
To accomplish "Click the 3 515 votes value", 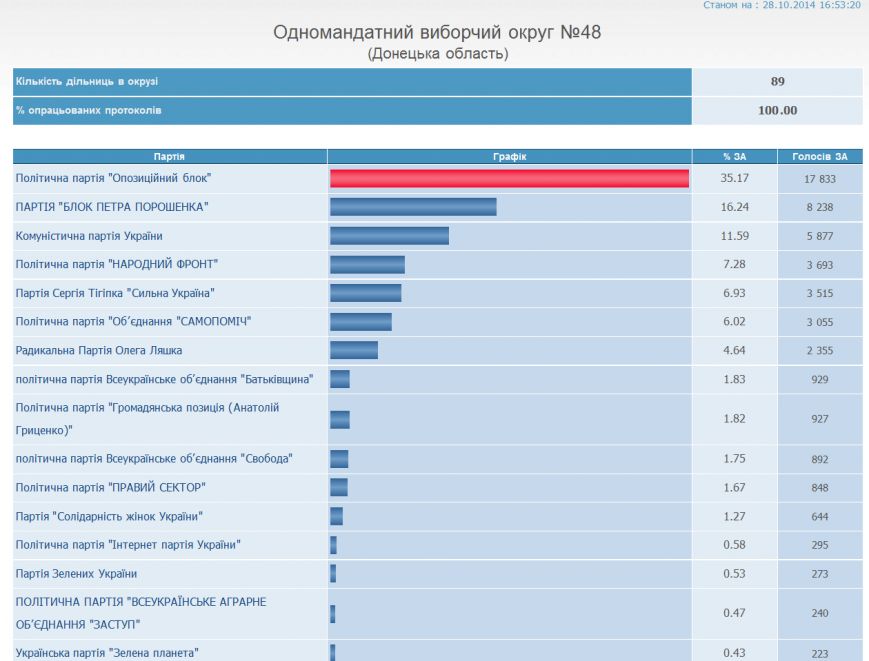I will click(820, 293).
